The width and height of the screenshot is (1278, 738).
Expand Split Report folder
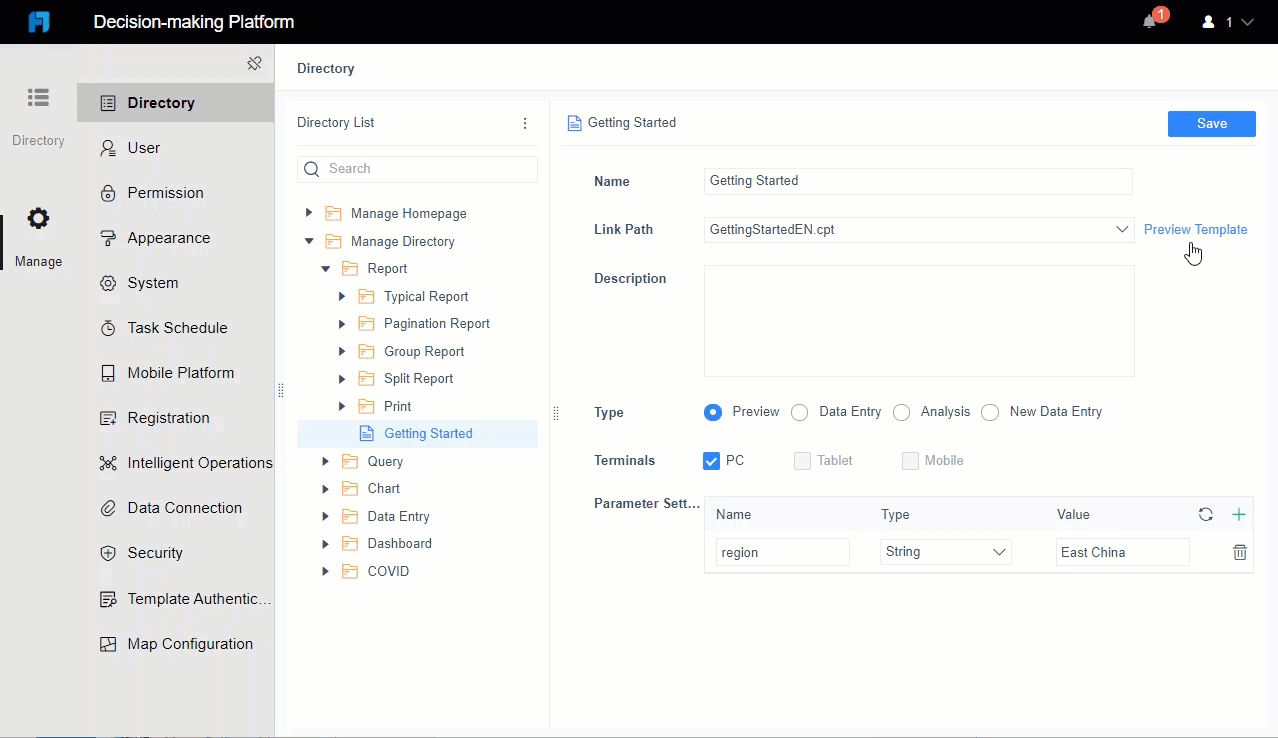pyautogui.click(x=342, y=378)
